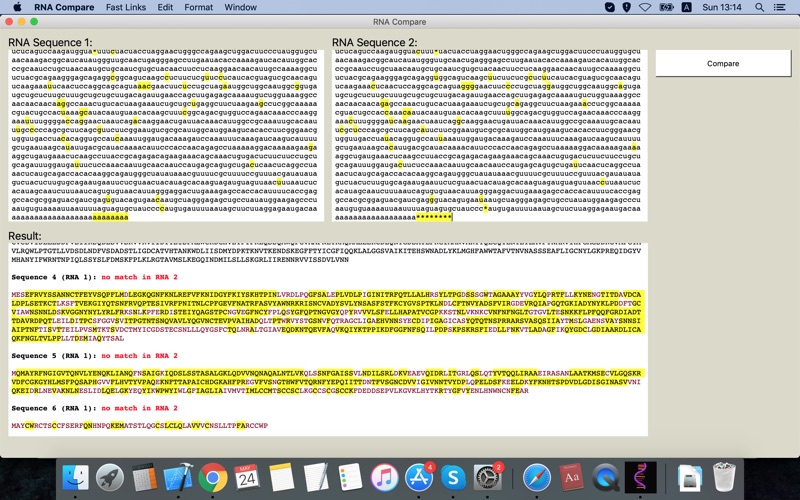Open iTunes music icon in Dock
The height and width of the screenshot is (500, 800).
coord(384,478)
